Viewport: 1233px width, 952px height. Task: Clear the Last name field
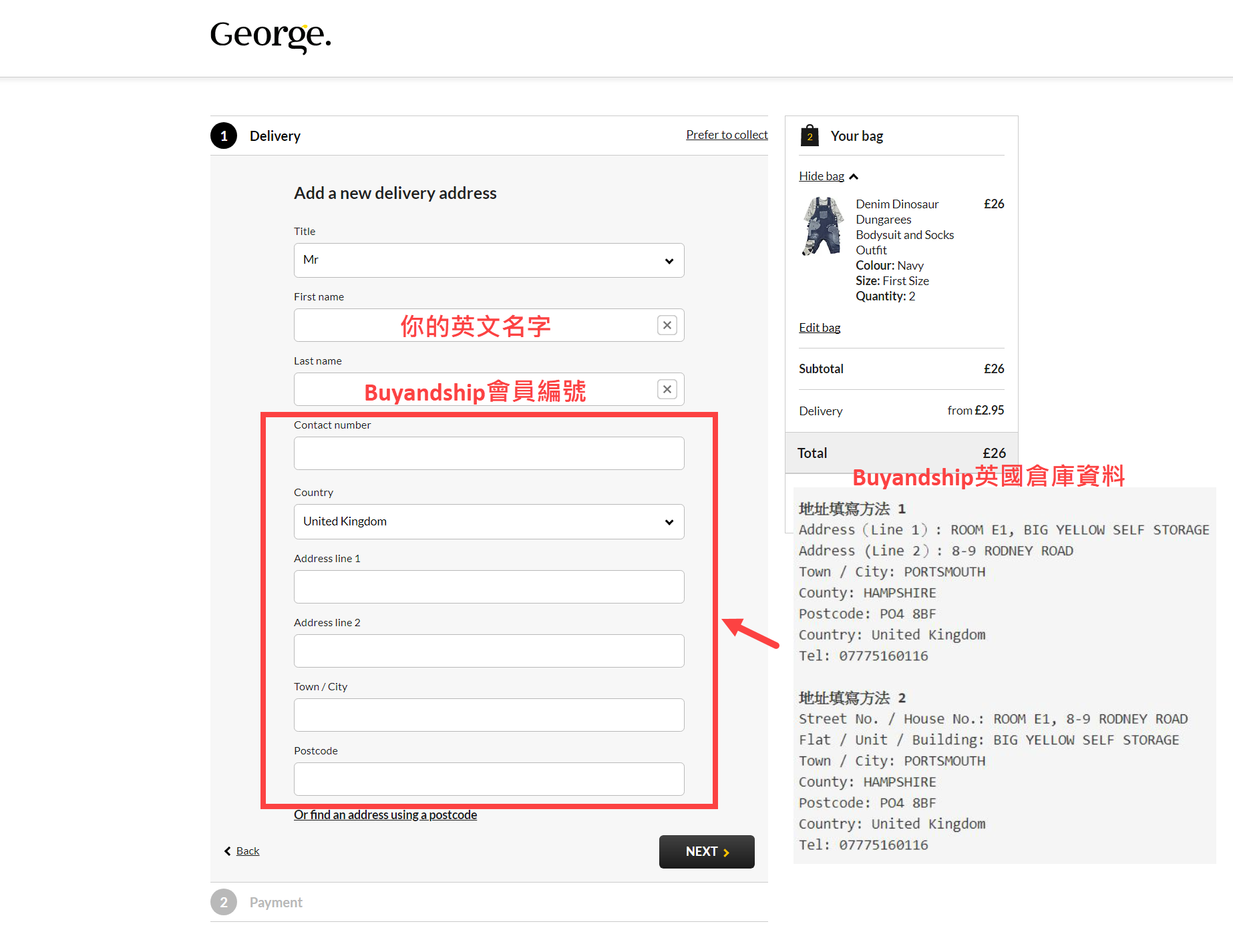click(x=667, y=389)
